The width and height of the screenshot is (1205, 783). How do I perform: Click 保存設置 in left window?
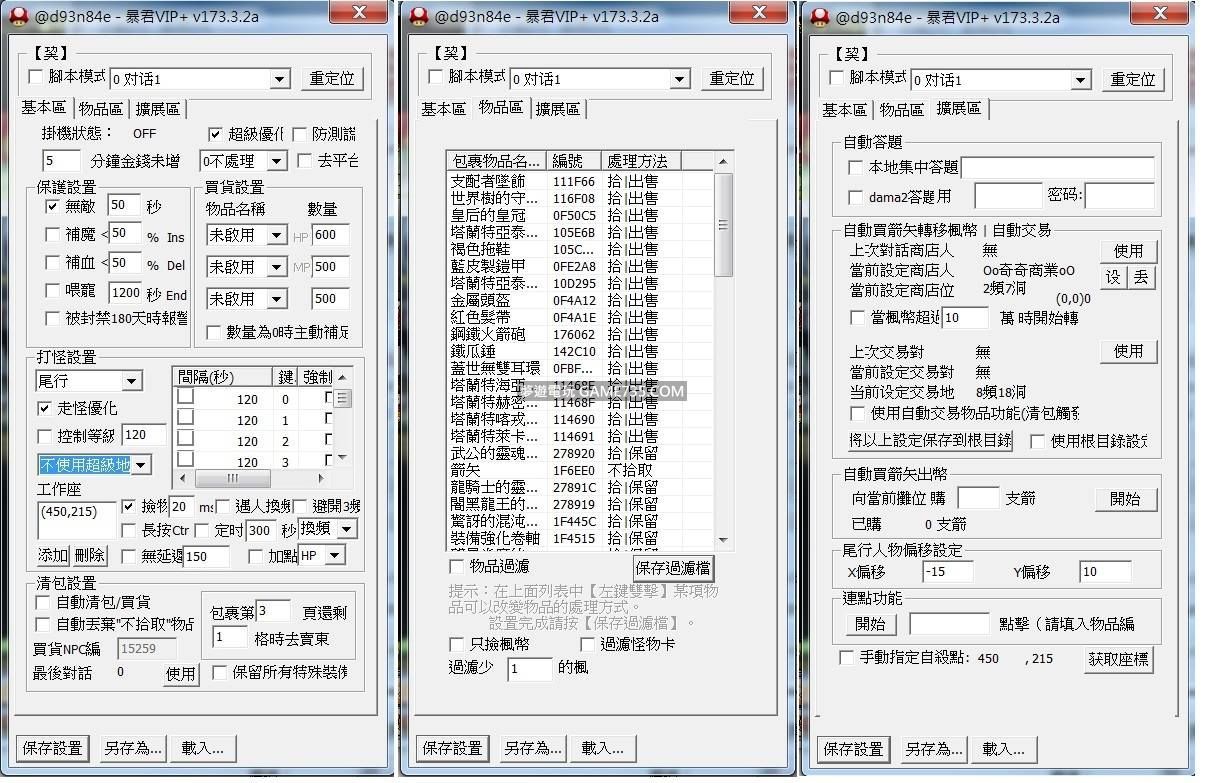(52, 748)
